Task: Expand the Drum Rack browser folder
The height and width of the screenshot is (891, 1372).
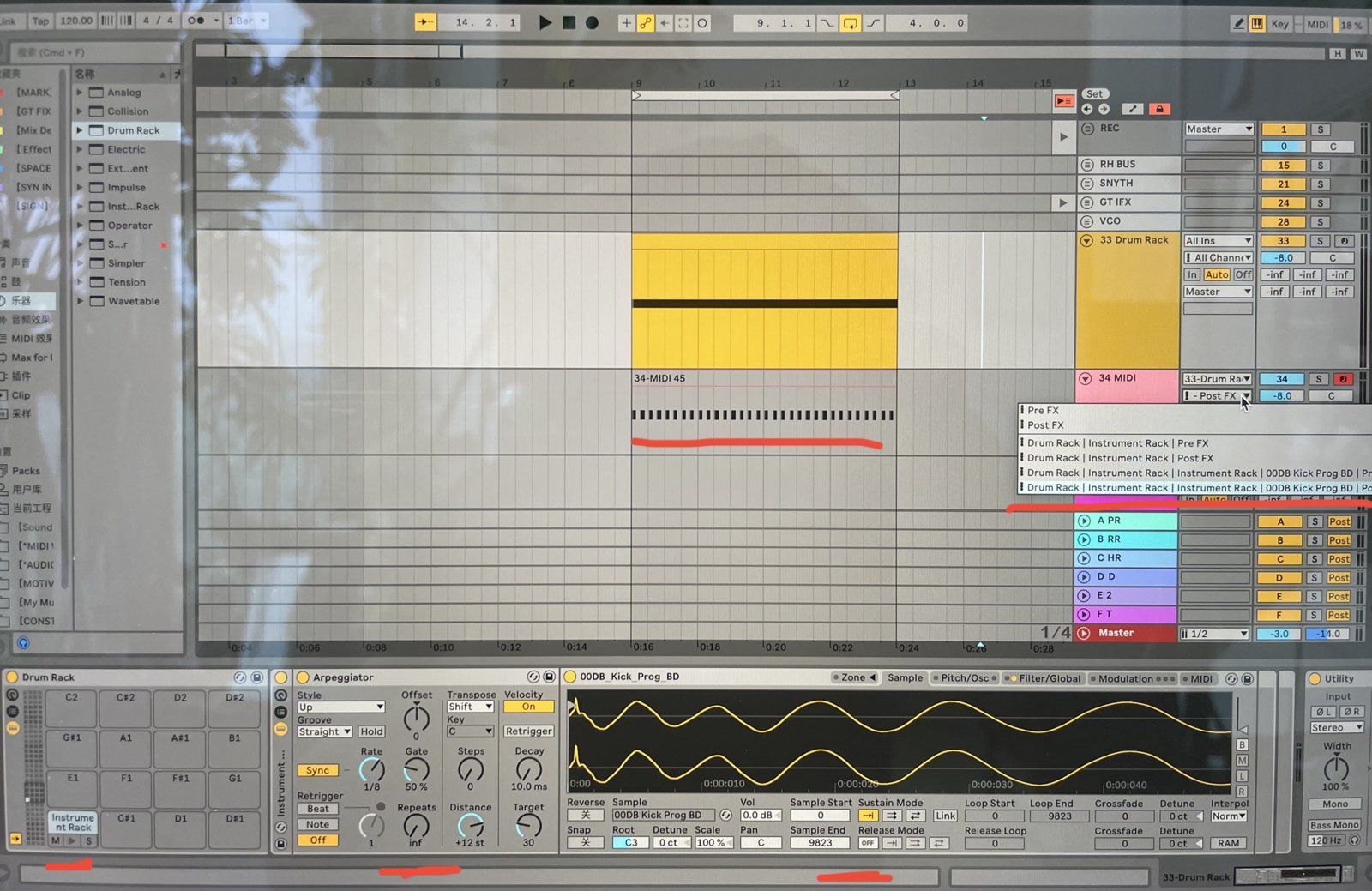Action: pyautogui.click(x=80, y=130)
